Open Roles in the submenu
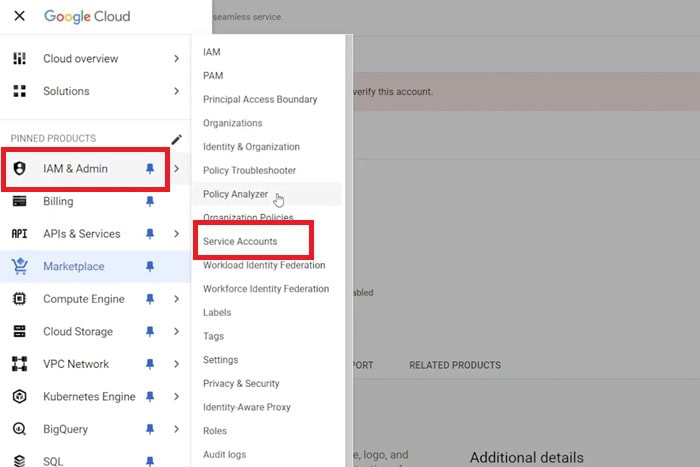 [215, 431]
